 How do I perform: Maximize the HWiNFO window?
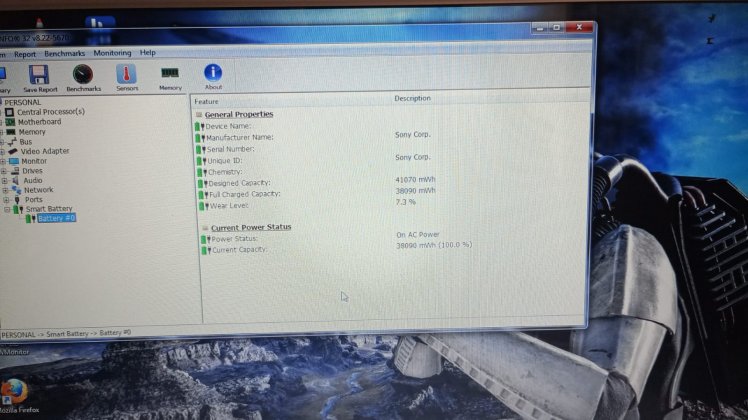[556, 28]
